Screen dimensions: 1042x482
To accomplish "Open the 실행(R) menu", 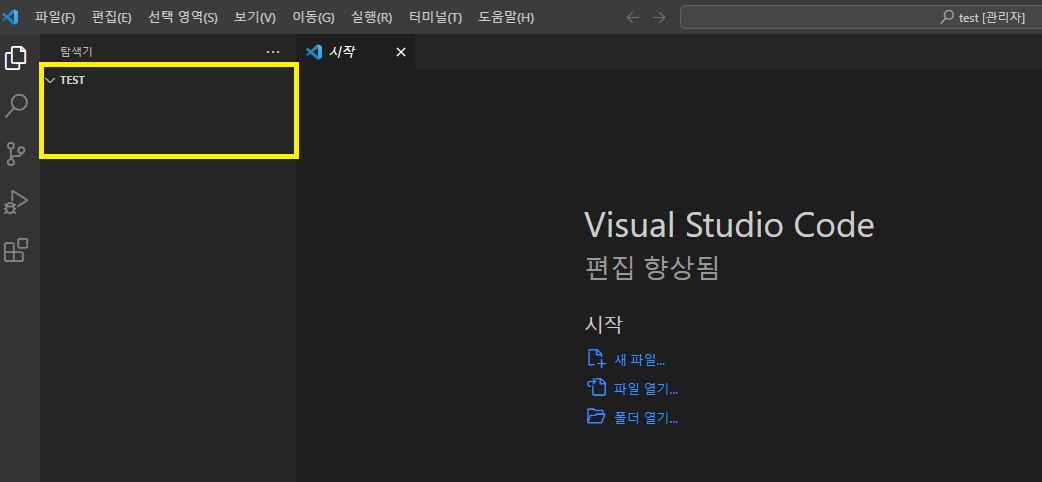I will (x=371, y=18).
